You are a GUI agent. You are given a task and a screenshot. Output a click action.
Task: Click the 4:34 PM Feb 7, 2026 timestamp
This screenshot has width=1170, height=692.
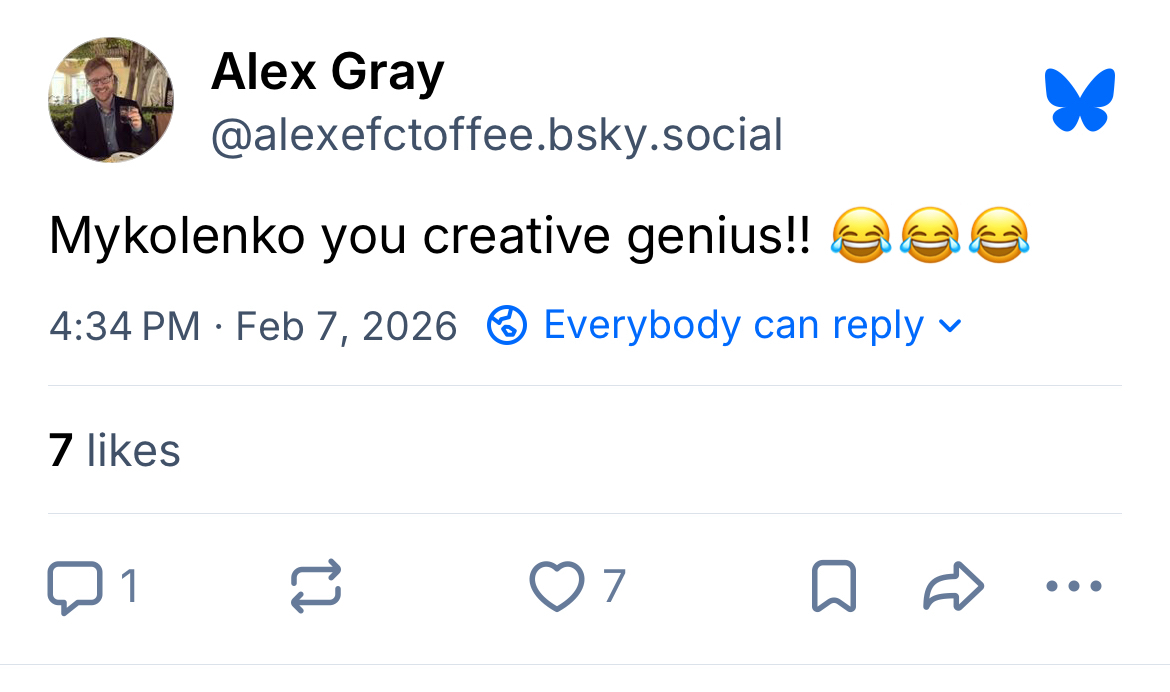click(253, 326)
